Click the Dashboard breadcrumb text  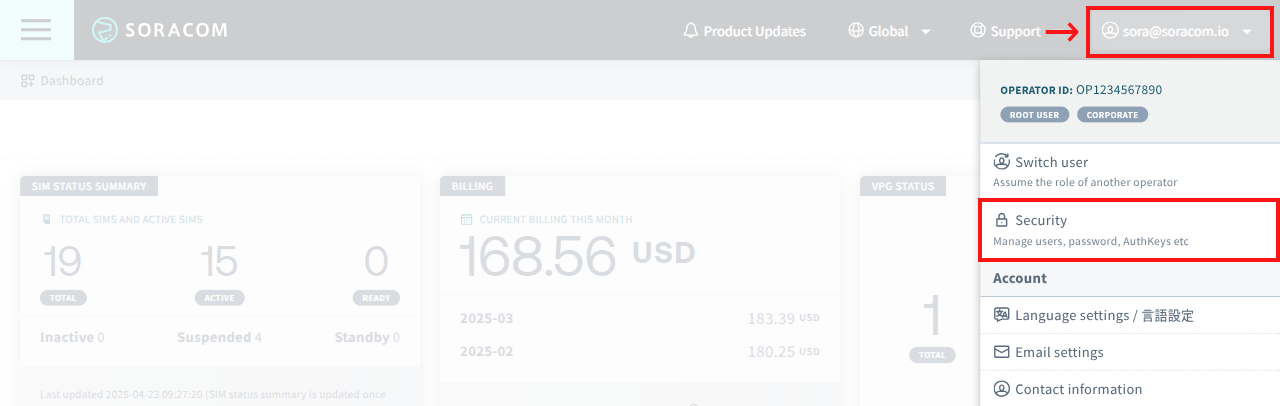(71, 81)
